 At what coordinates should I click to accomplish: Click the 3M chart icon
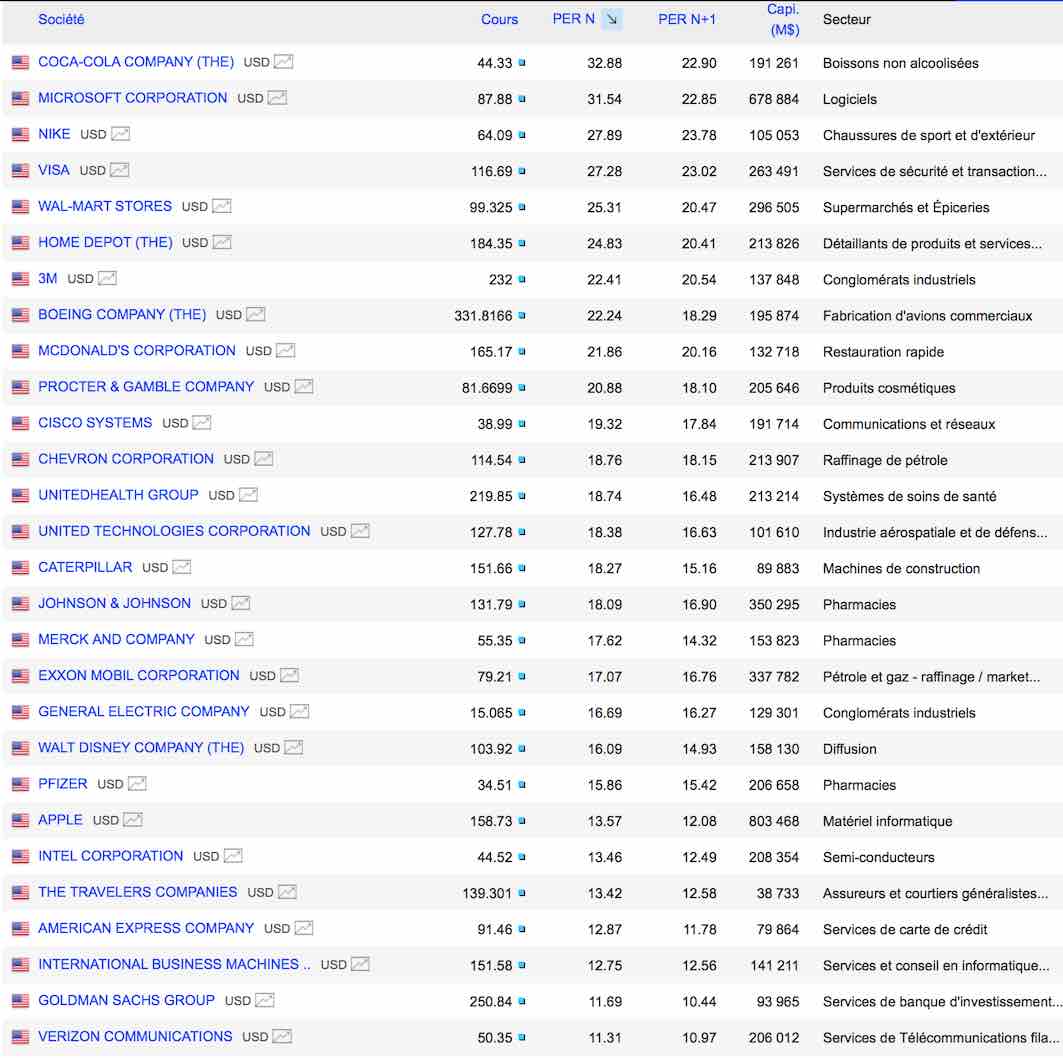[107, 278]
